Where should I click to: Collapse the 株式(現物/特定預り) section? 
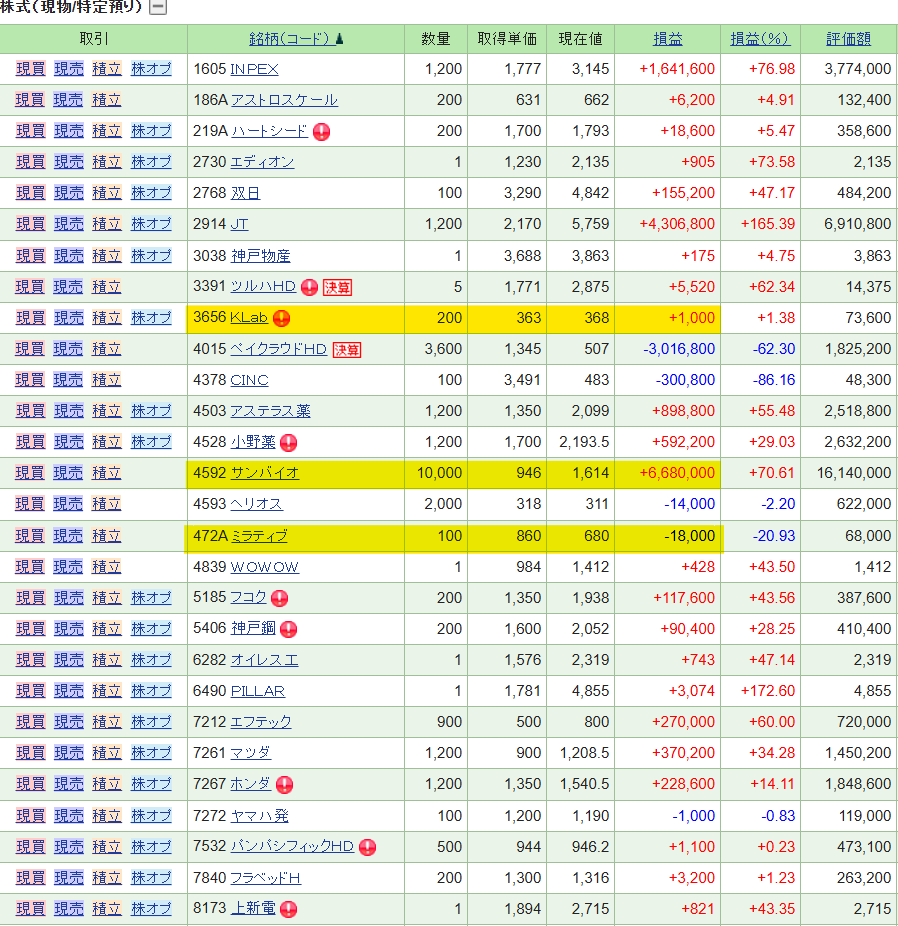pyautogui.click(x=158, y=8)
